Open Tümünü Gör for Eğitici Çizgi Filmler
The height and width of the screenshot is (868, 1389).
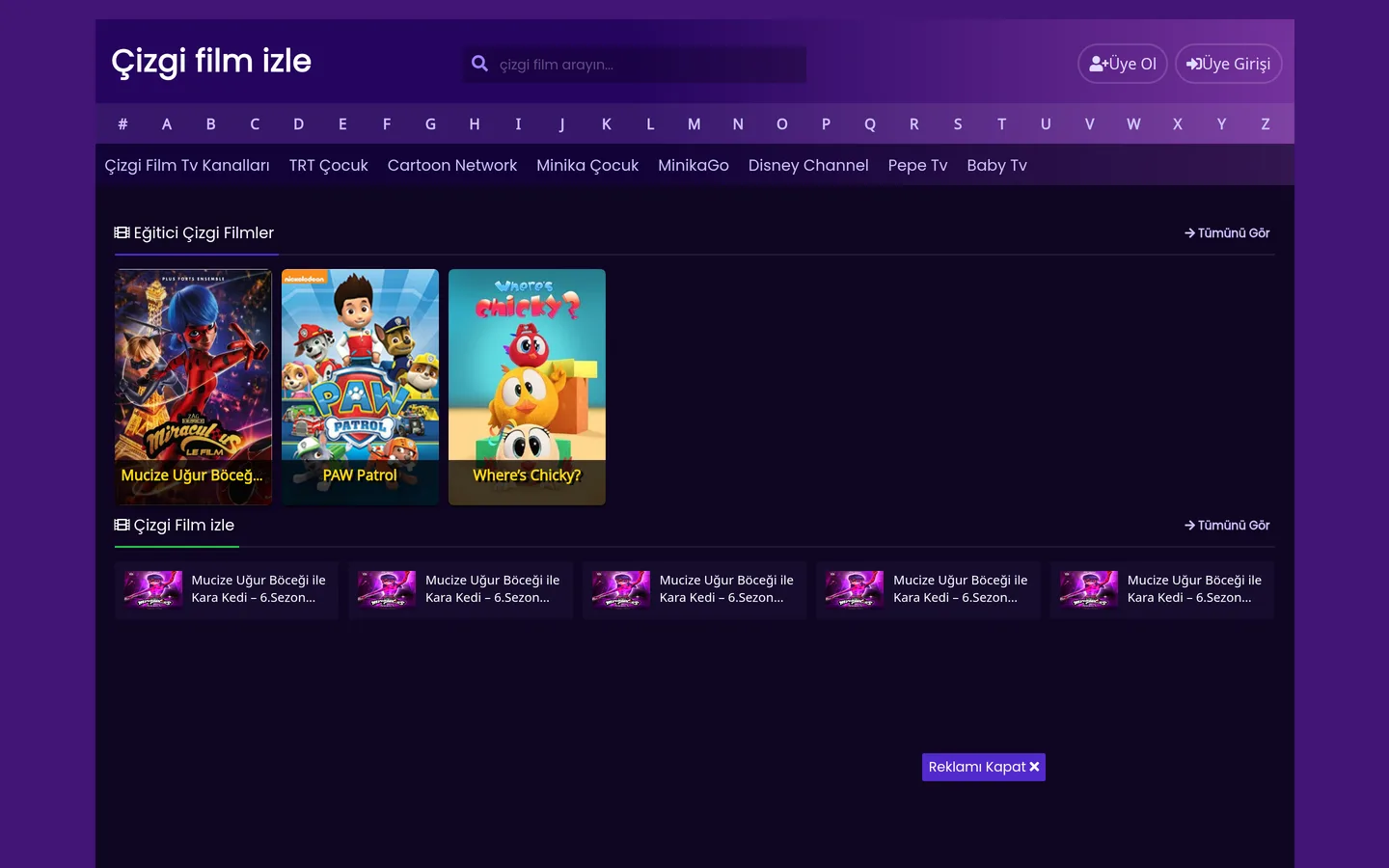(1227, 232)
